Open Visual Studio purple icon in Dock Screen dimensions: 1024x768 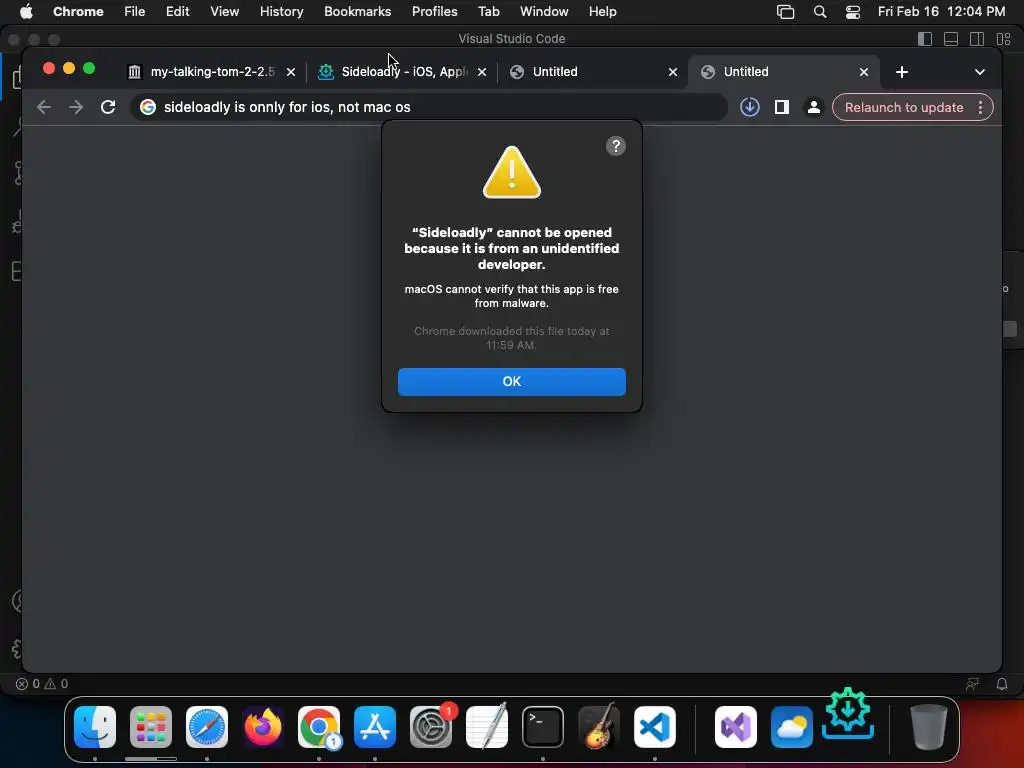(x=736, y=727)
